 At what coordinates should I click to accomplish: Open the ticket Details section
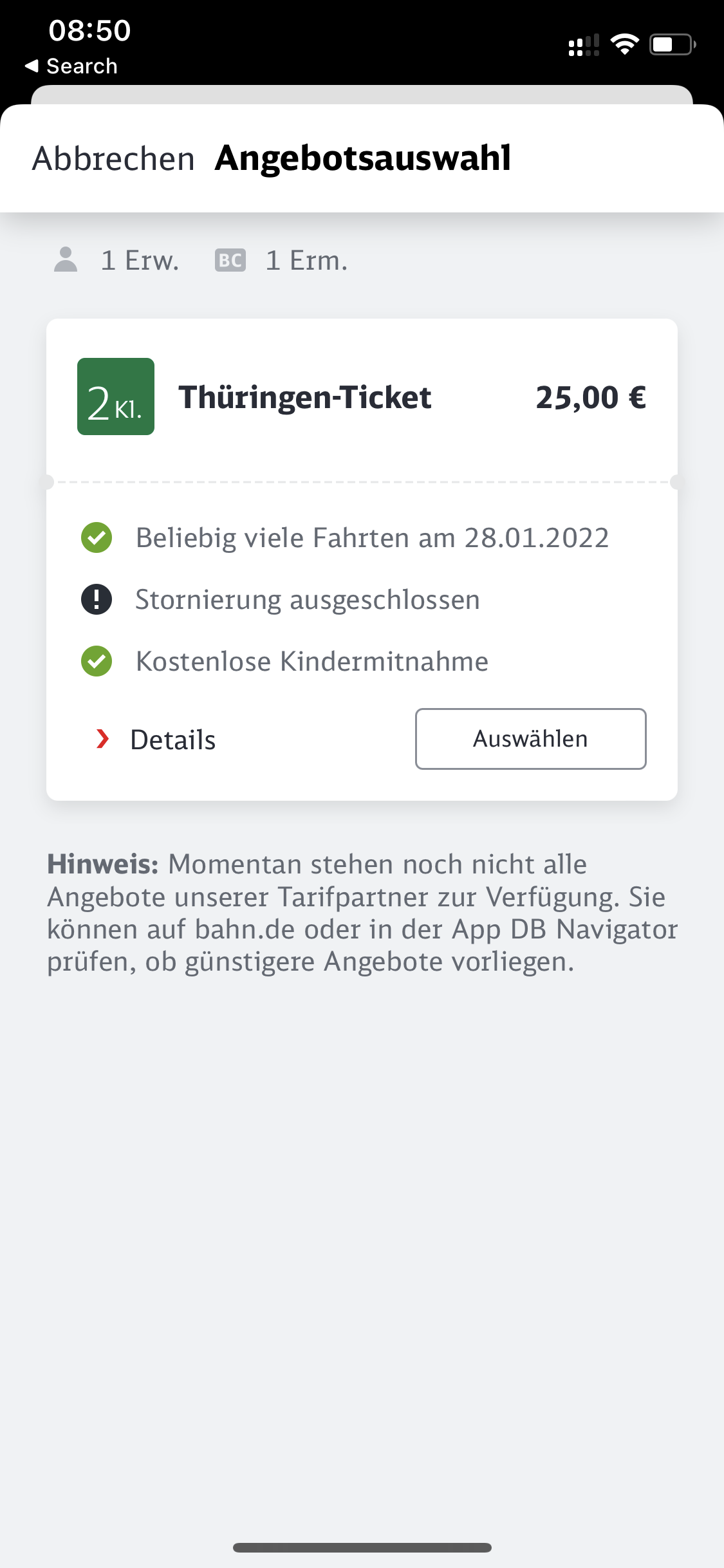click(x=172, y=740)
